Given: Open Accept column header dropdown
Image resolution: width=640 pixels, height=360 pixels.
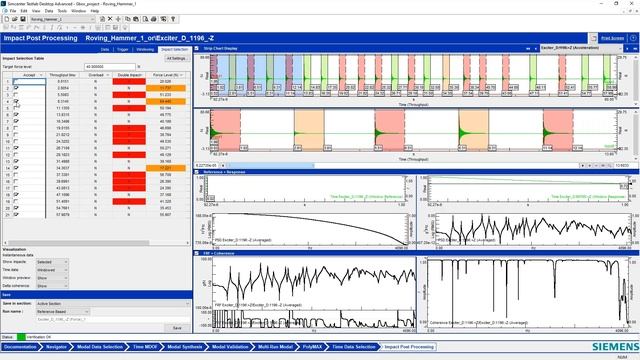Looking at the screenshot, I should [40, 75].
